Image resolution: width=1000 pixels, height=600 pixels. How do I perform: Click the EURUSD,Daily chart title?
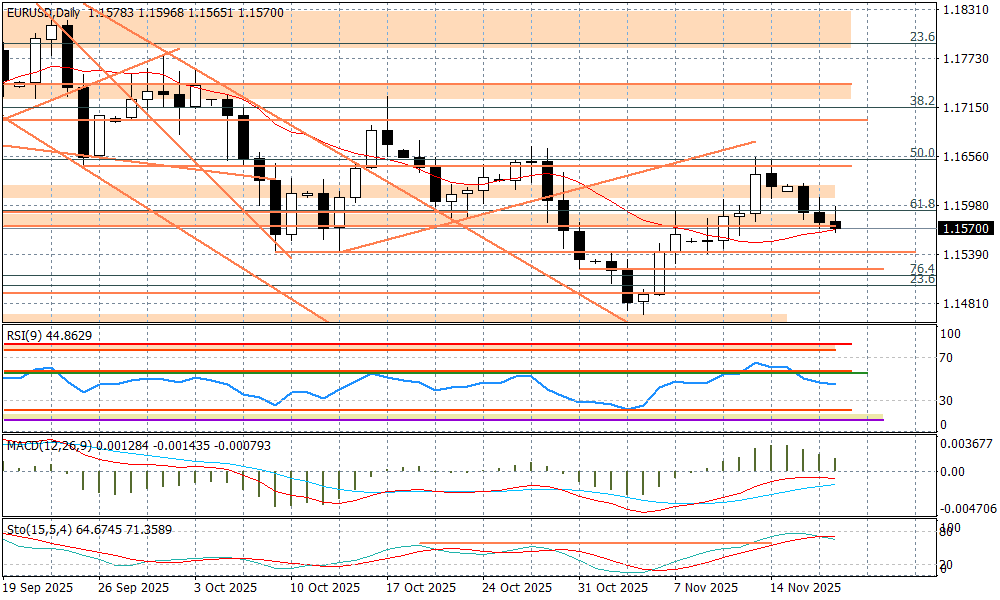pos(43,13)
